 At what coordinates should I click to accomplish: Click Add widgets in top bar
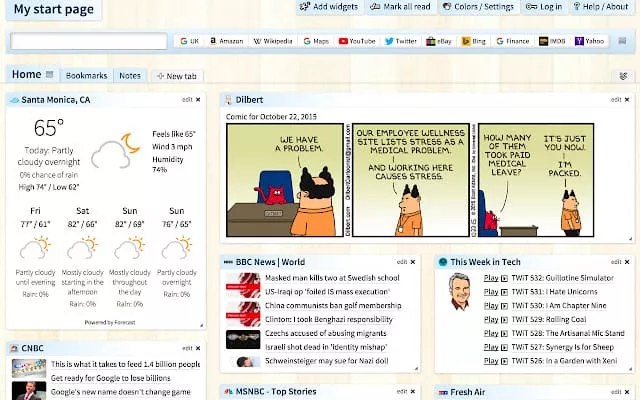pos(328,7)
